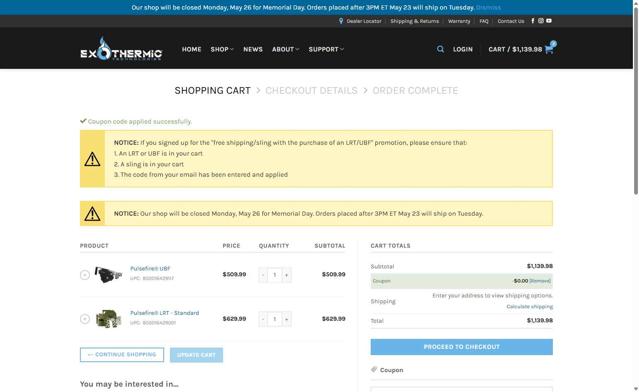Click the Pulsefire LRT product thumbnail
Image resolution: width=639 pixels, height=392 pixels.
[108, 319]
